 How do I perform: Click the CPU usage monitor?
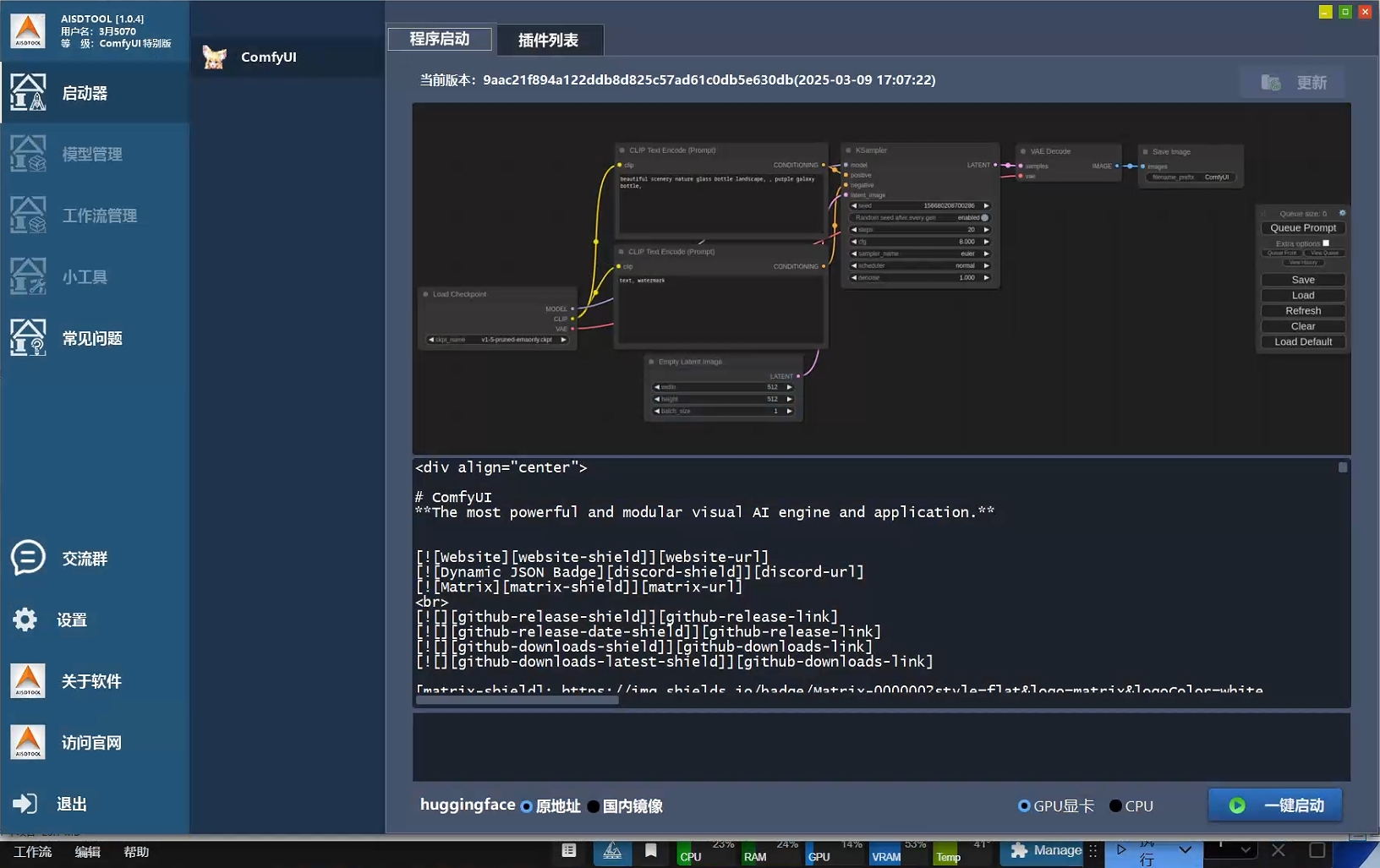click(707, 852)
